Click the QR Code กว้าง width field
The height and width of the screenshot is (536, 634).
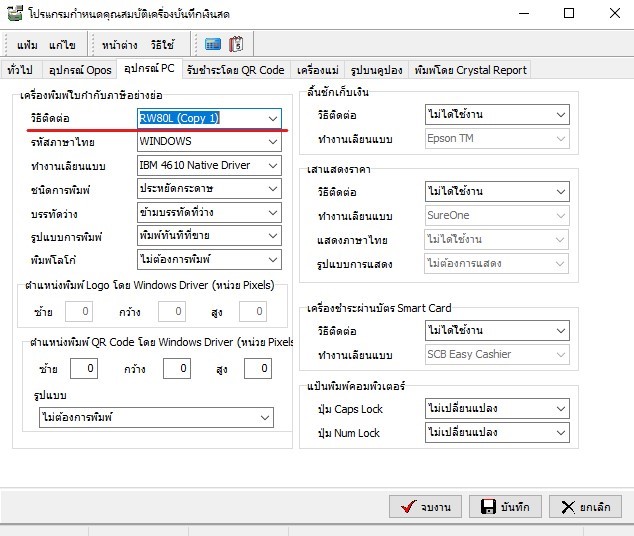pos(176,369)
